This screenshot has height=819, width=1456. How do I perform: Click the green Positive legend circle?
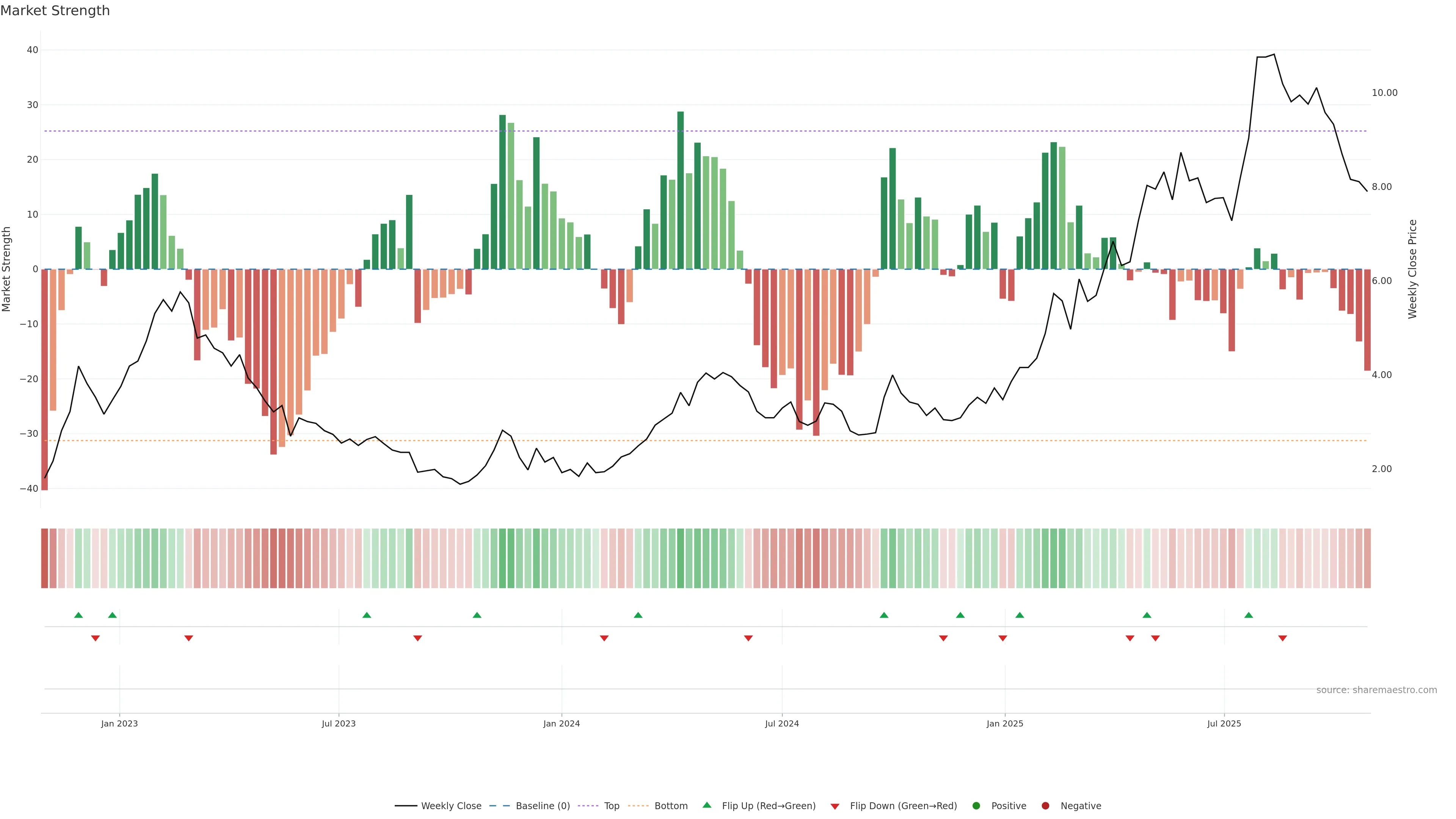point(976,806)
